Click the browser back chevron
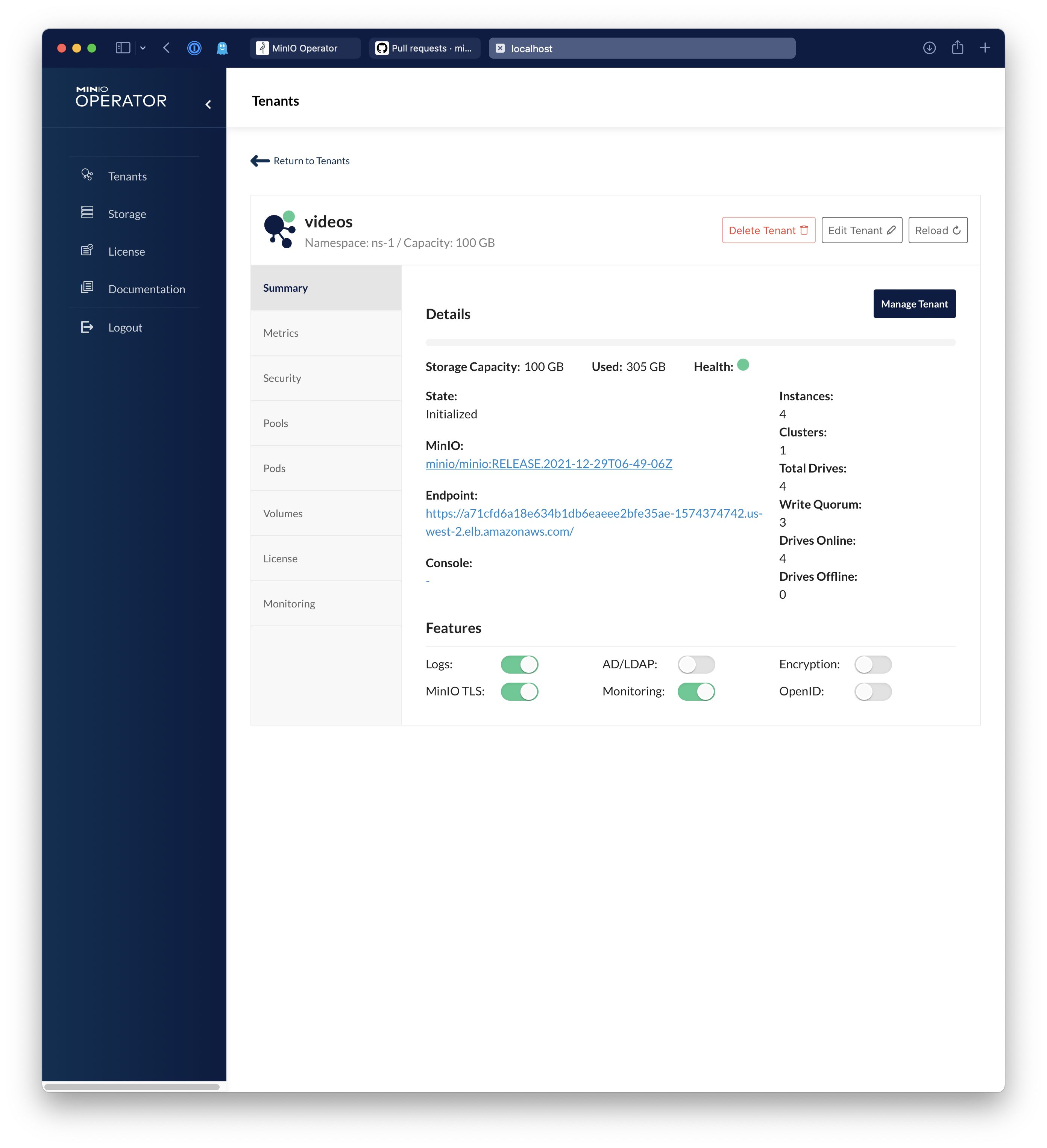 coord(167,48)
